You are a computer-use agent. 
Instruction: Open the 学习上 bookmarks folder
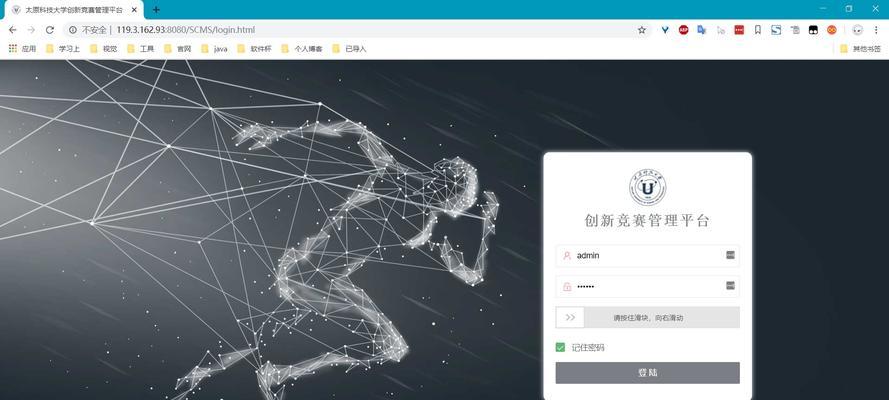(x=63, y=49)
